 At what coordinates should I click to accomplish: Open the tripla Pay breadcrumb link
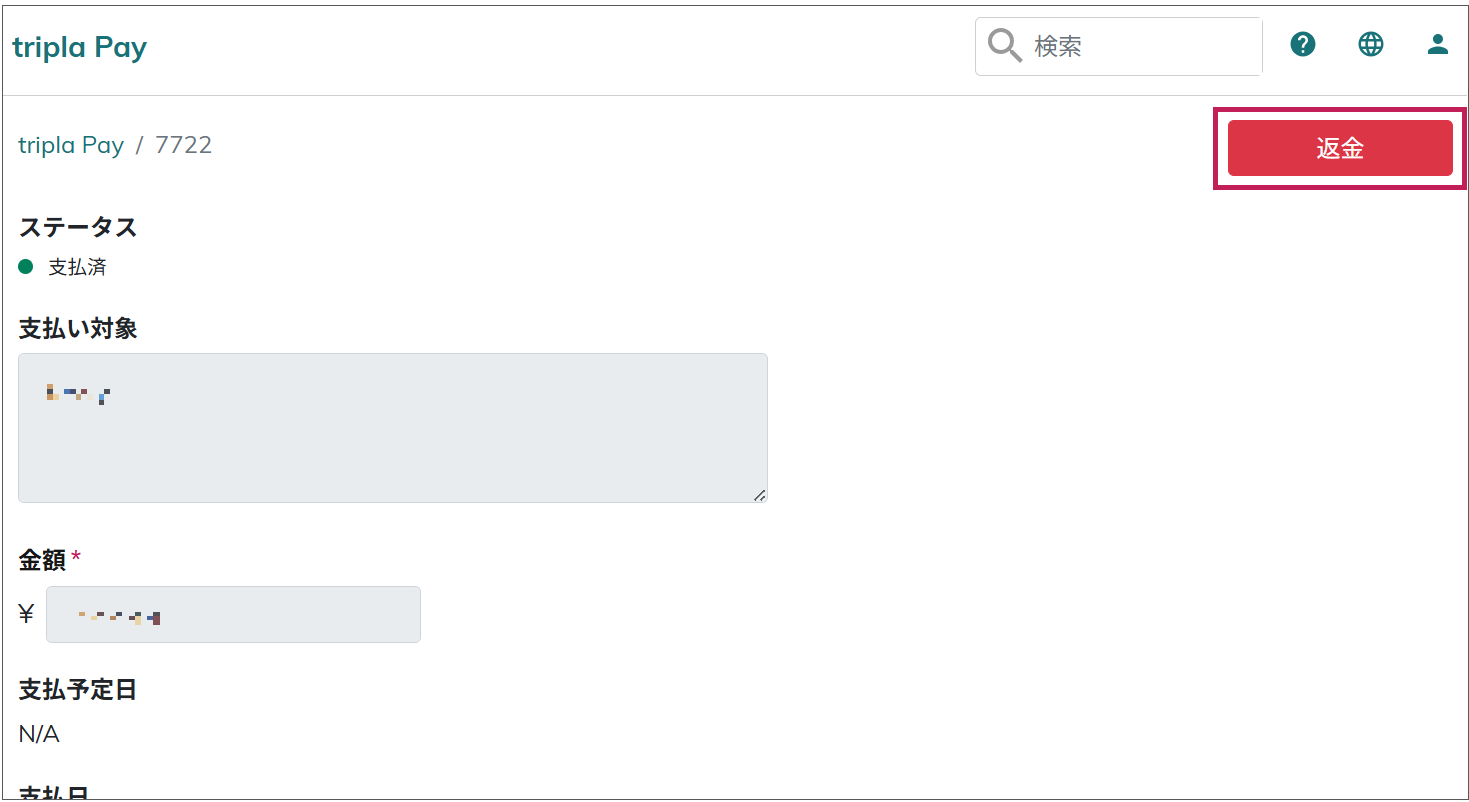pos(71,145)
